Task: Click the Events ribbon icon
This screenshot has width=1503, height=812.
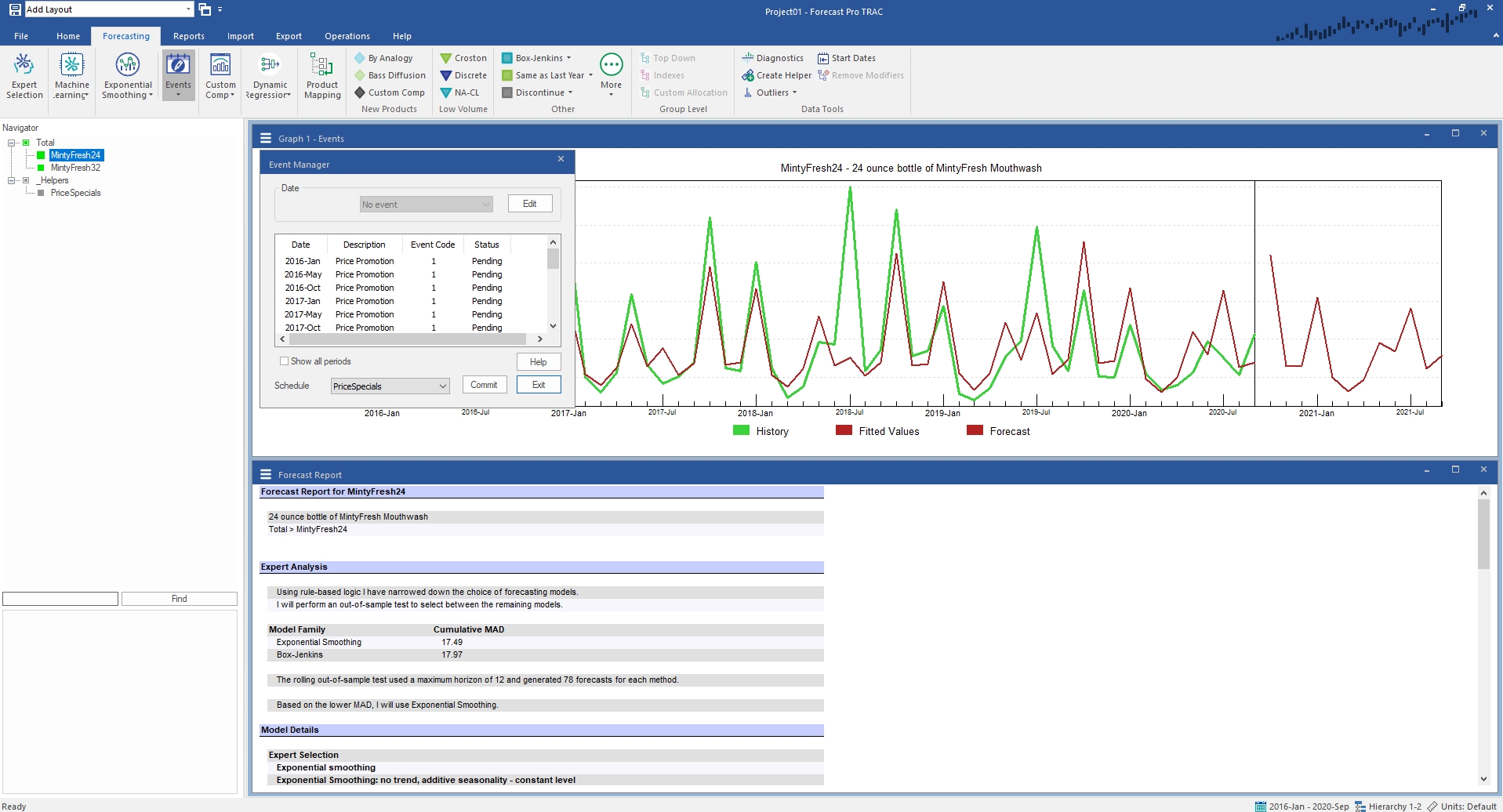Action: [x=178, y=75]
